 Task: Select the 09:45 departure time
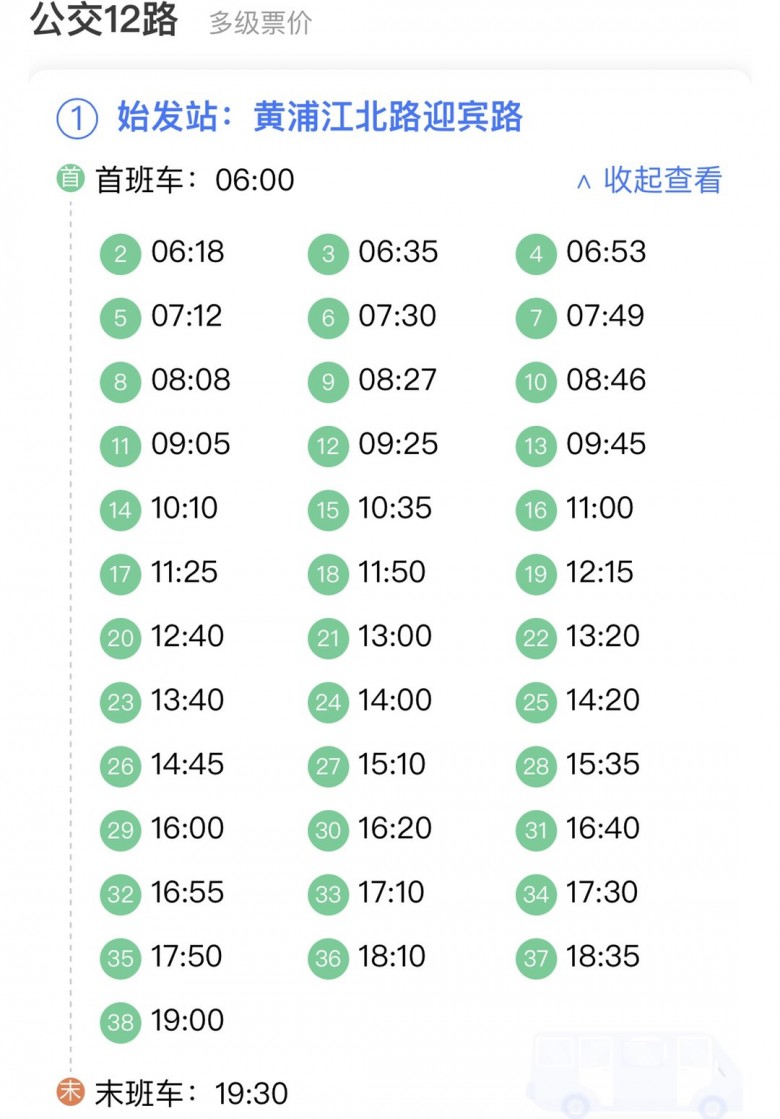click(x=606, y=444)
